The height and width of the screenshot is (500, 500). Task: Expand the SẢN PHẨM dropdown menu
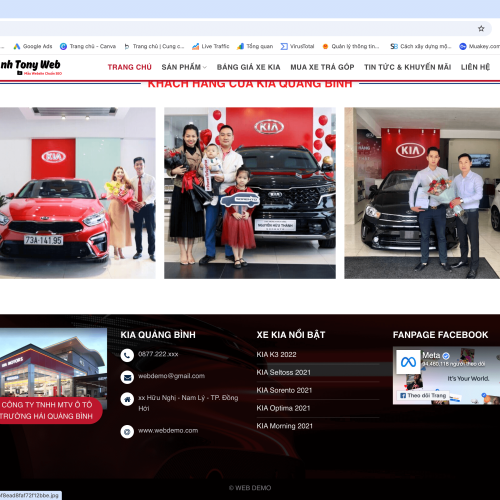click(184, 67)
